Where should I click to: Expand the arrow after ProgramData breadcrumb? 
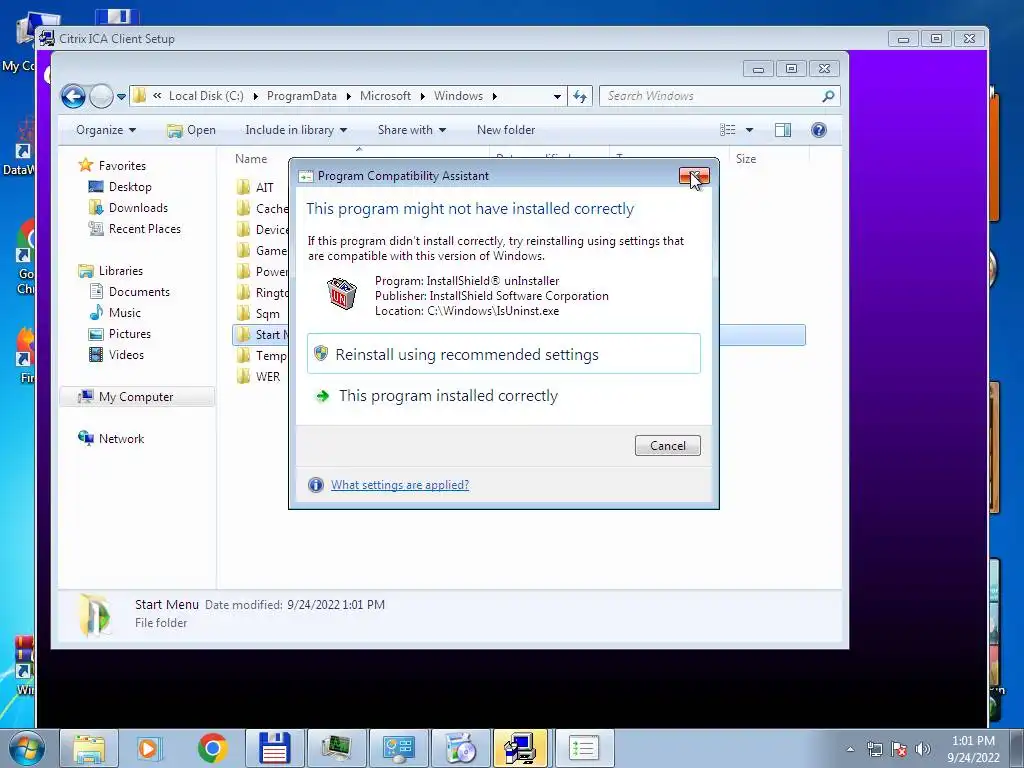(x=348, y=97)
